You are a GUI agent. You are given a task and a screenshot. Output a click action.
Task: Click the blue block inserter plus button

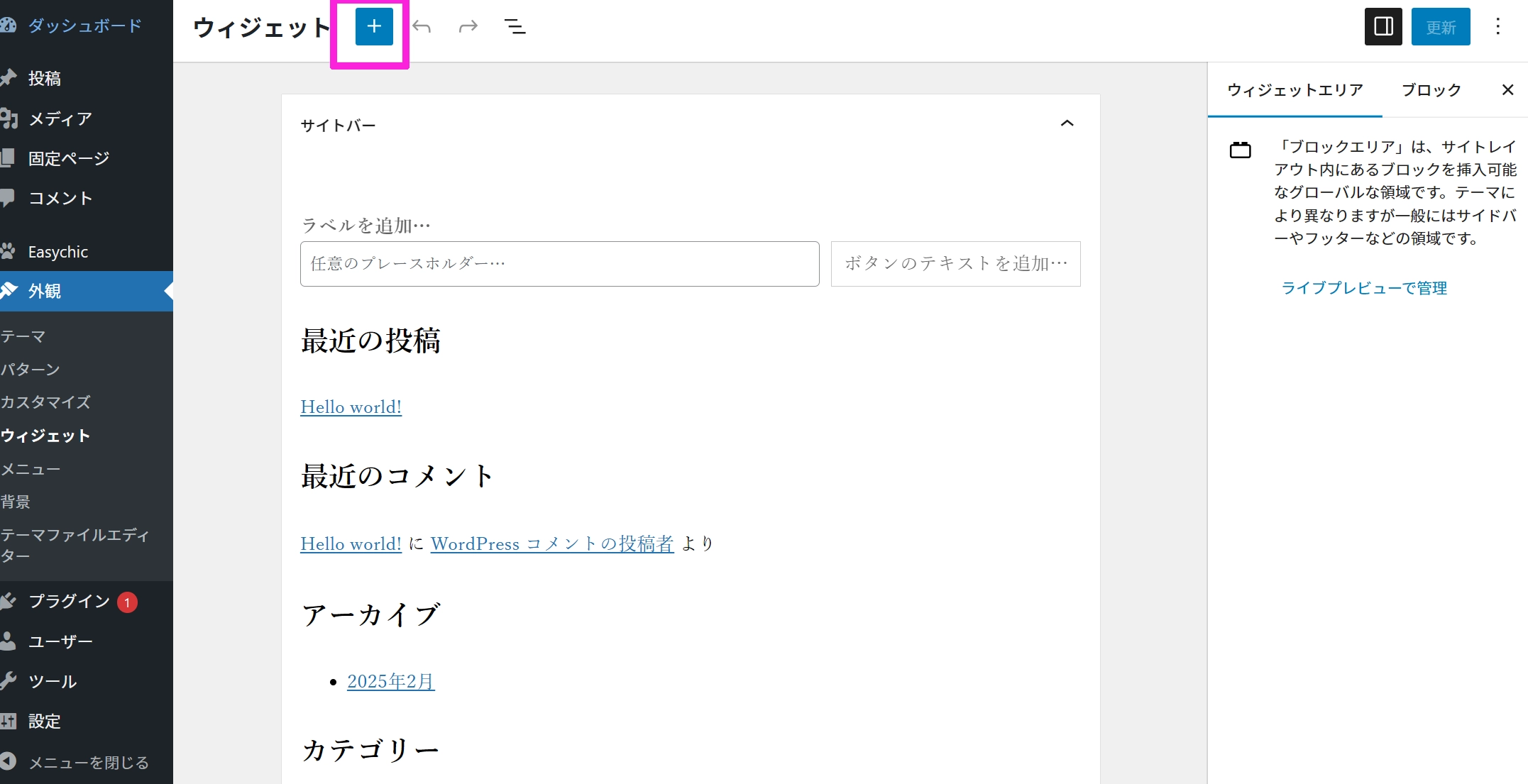click(x=373, y=27)
